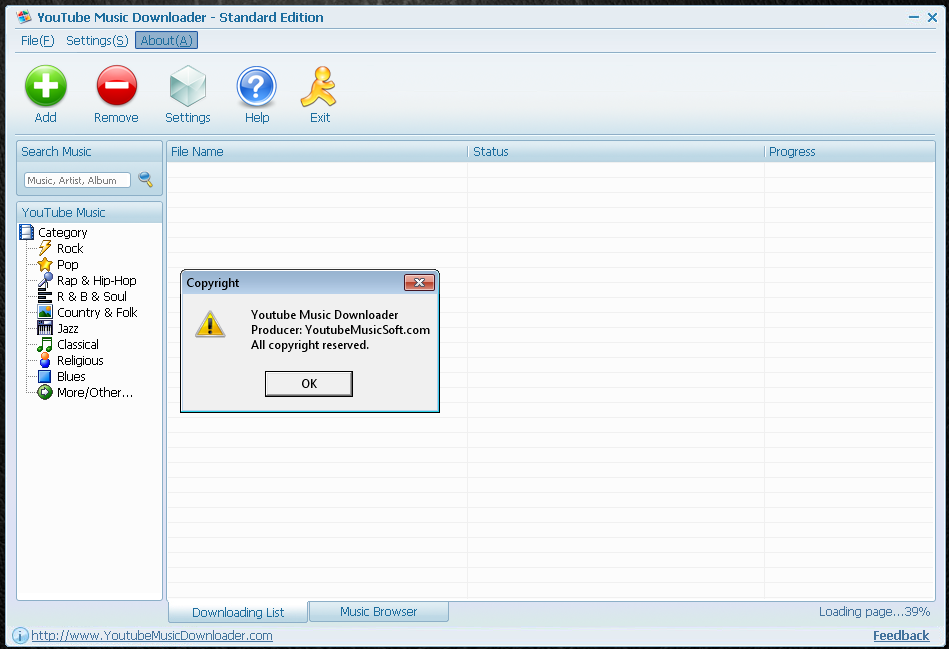This screenshot has width=949, height=649.
Task: Open the About(A) menu
Action: 166,41
